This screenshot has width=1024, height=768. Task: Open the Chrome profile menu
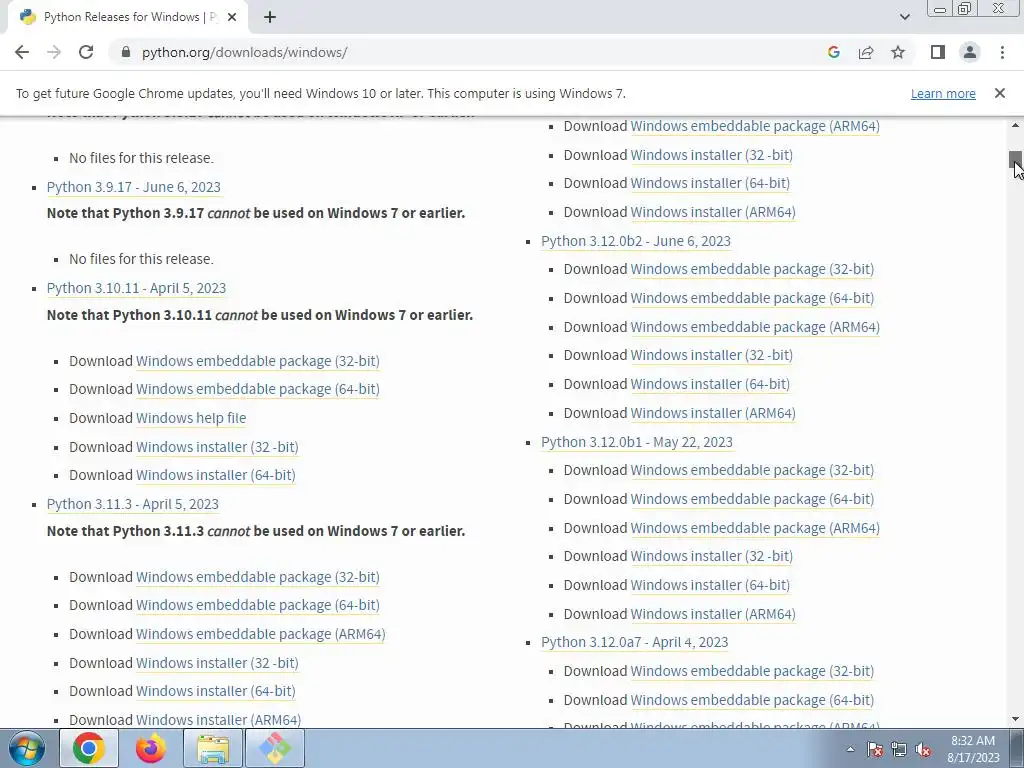click(970, 52)
